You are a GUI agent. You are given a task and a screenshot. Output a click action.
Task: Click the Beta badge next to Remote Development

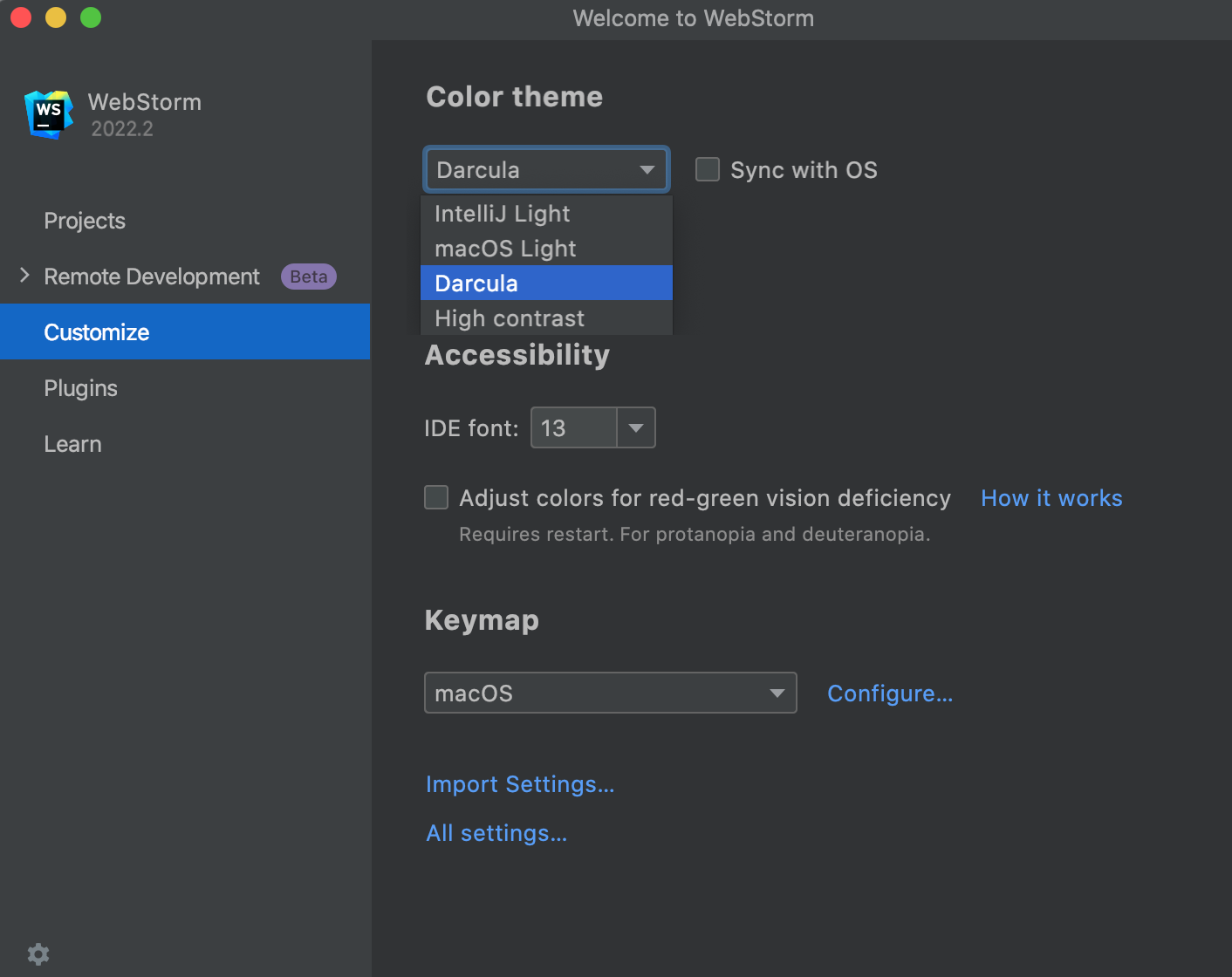pyautogui.click(x=308, y=277)
